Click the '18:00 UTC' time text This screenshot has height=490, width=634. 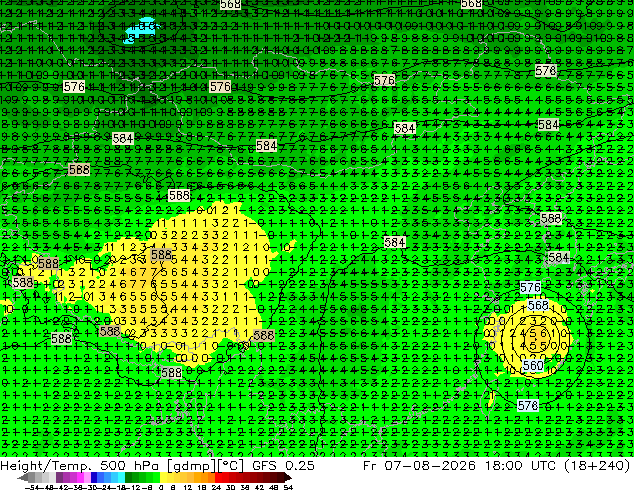[x=522, y=466]
